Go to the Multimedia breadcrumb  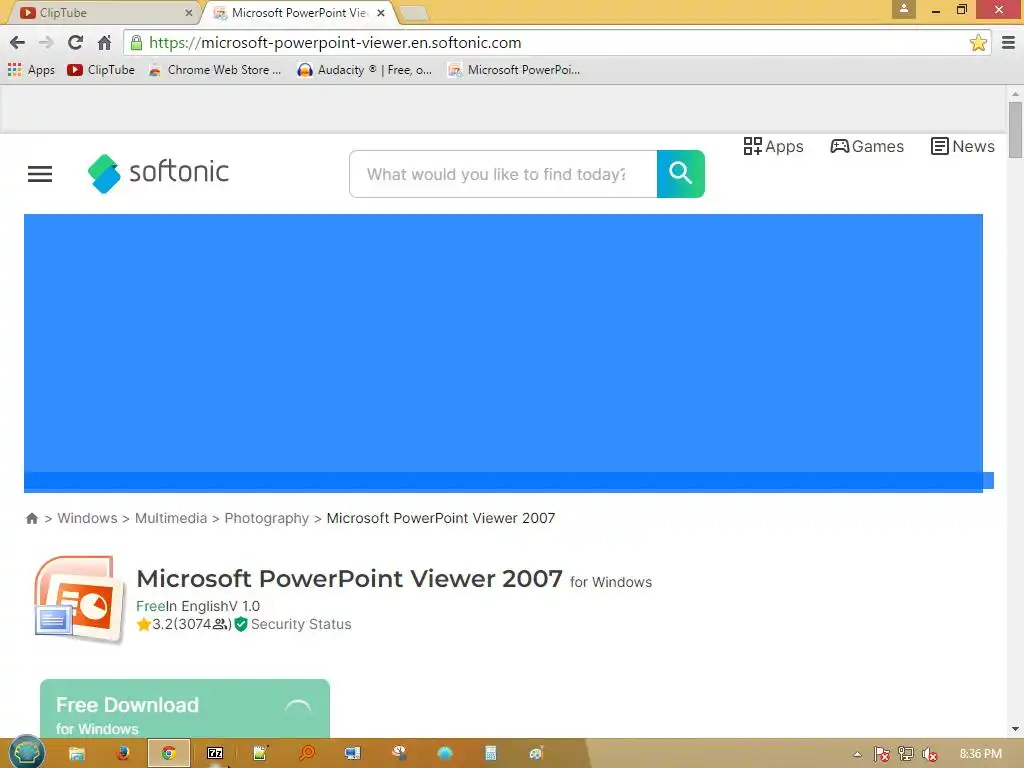(170, 518)
